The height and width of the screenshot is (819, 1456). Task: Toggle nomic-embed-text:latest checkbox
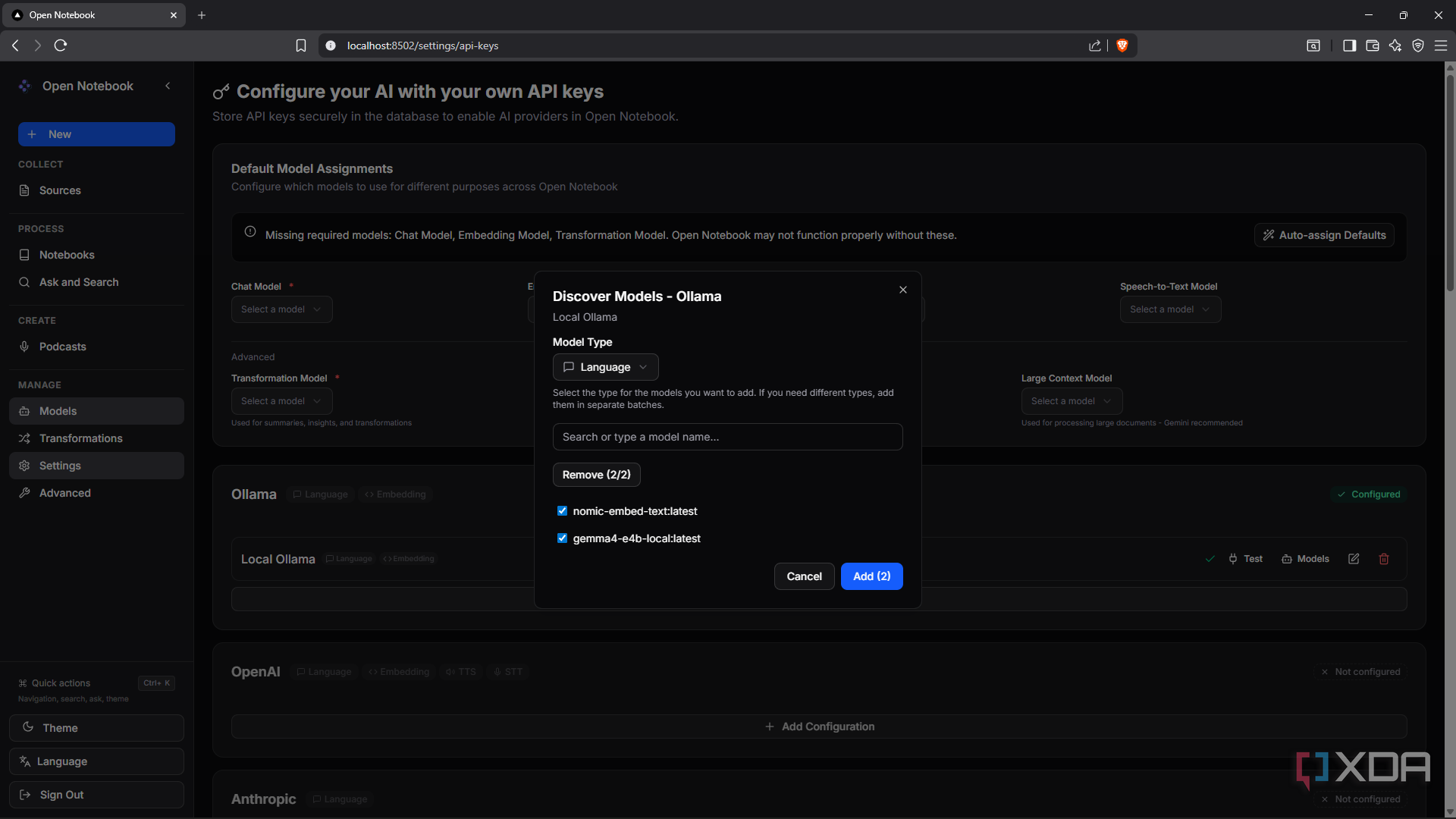click(x=562, y=511)
